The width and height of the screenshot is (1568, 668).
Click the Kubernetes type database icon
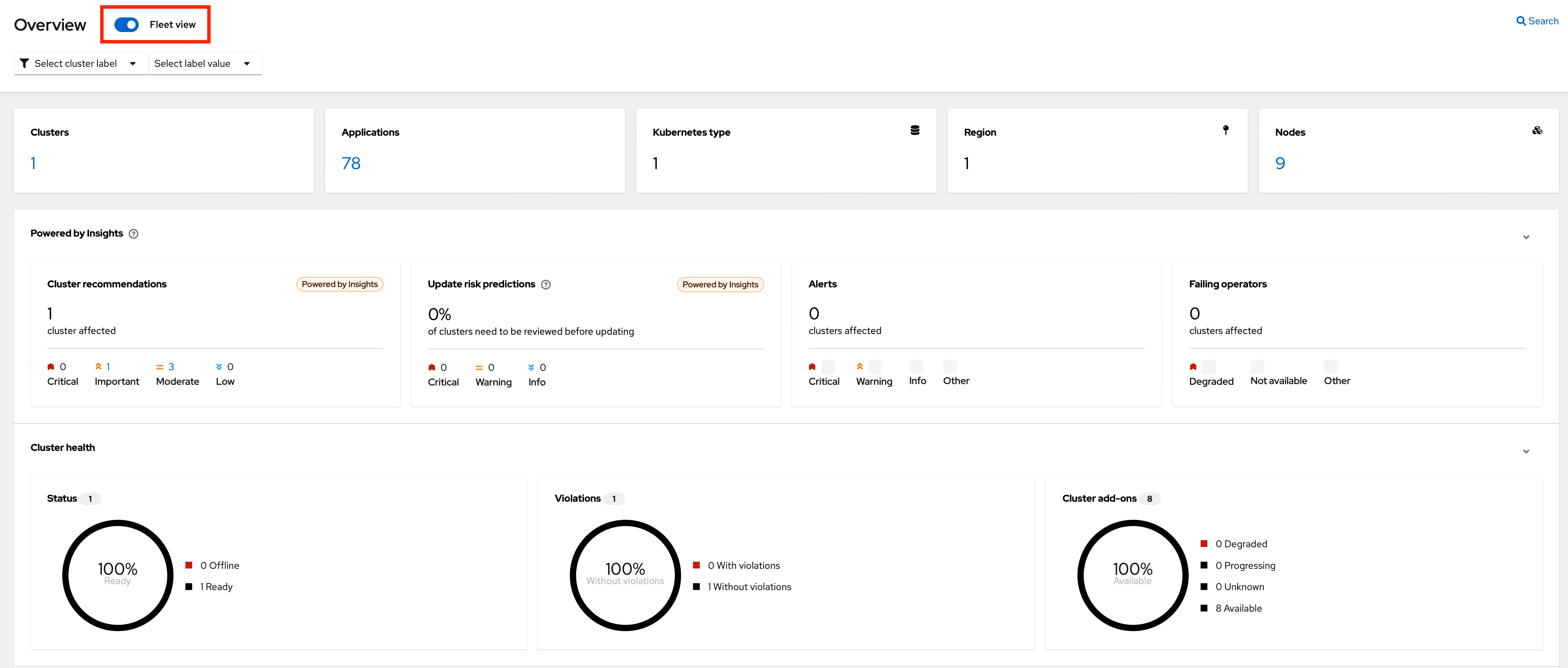coord(914,130)
